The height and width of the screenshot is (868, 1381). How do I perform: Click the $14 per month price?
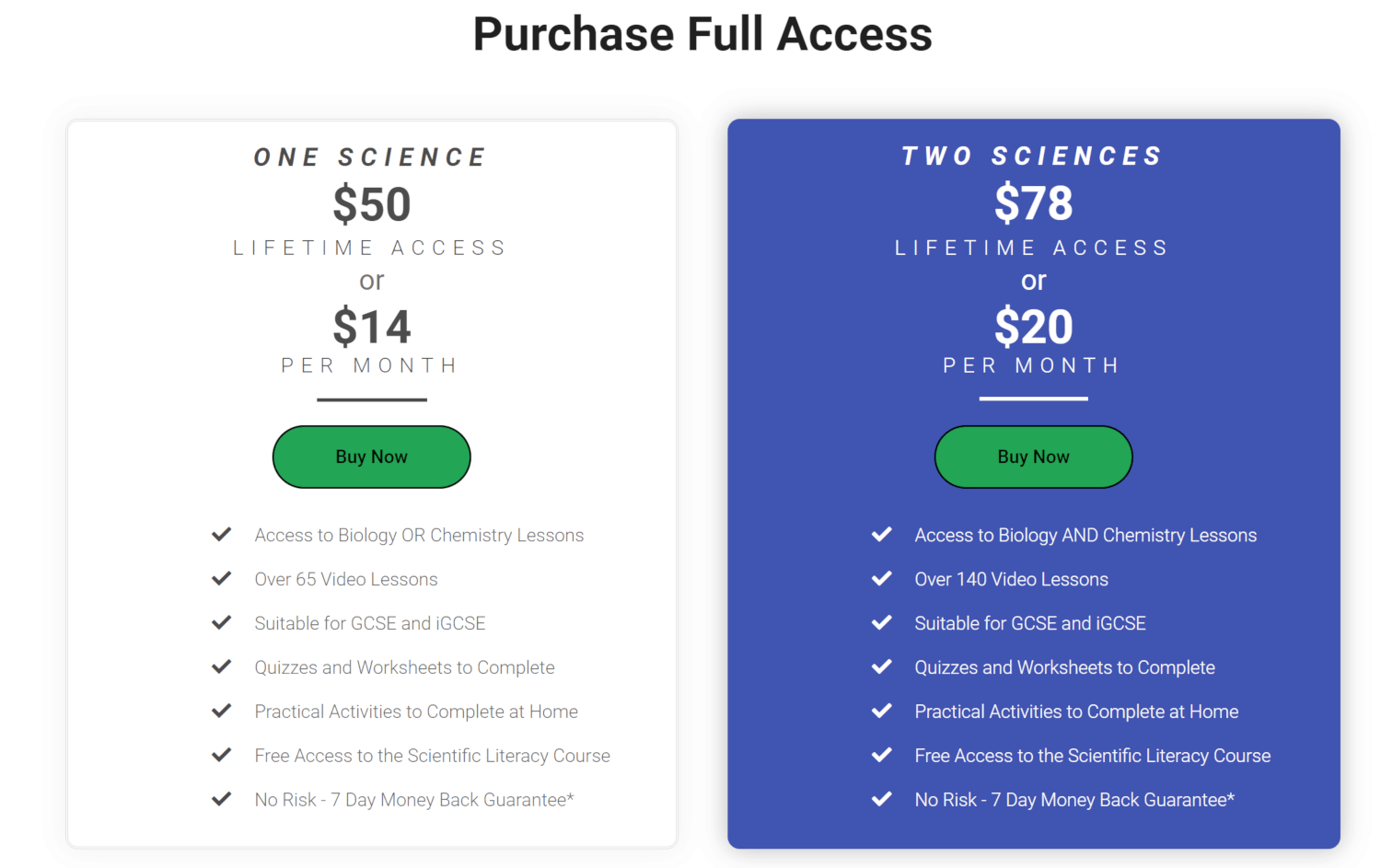tap(372, 328)
